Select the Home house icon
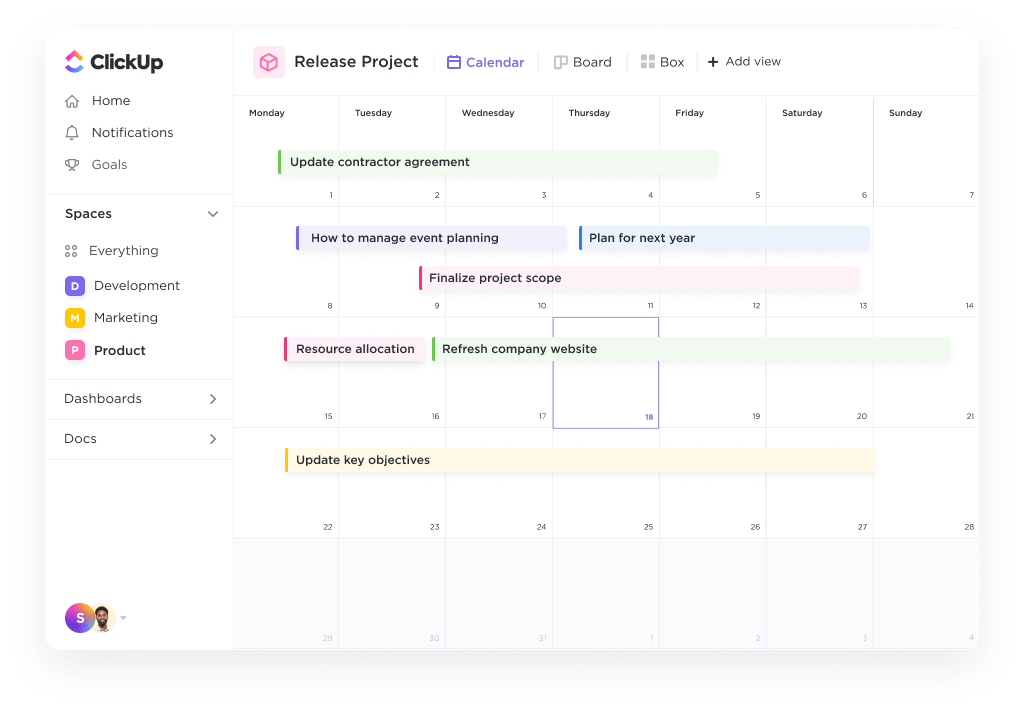Image resolution: width=1024 pixels, height=710 pixels. [x=72, y=100]
